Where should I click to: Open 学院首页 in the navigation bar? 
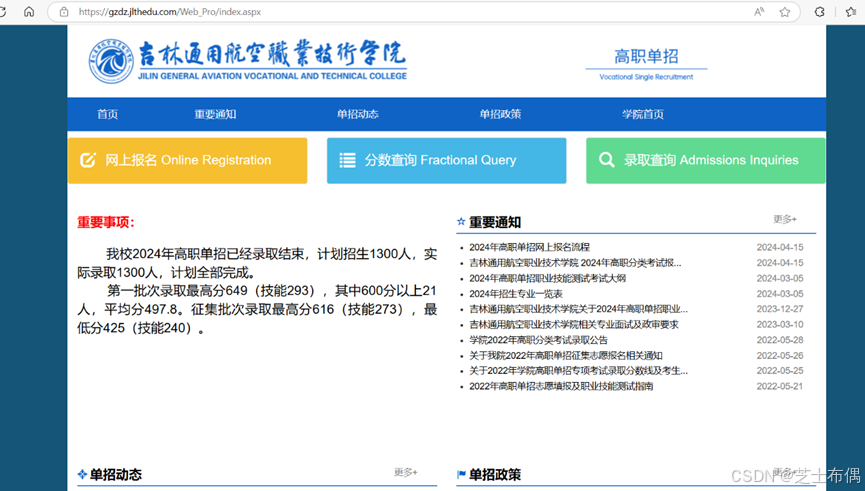coord(643,114)
